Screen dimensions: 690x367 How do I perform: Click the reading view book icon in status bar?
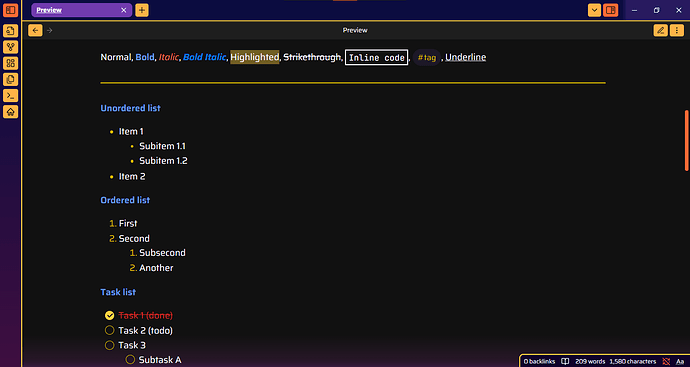point(565,361)
